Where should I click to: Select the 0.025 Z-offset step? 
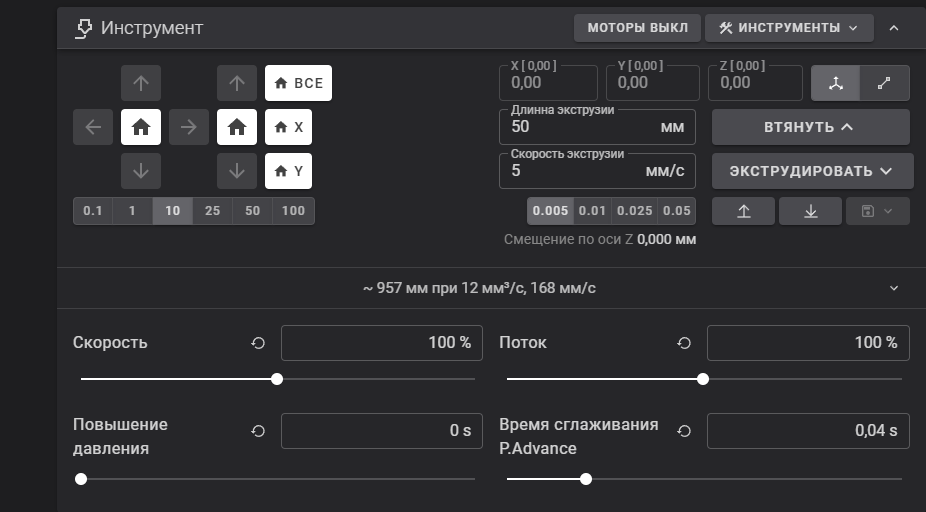click(635, 211)
